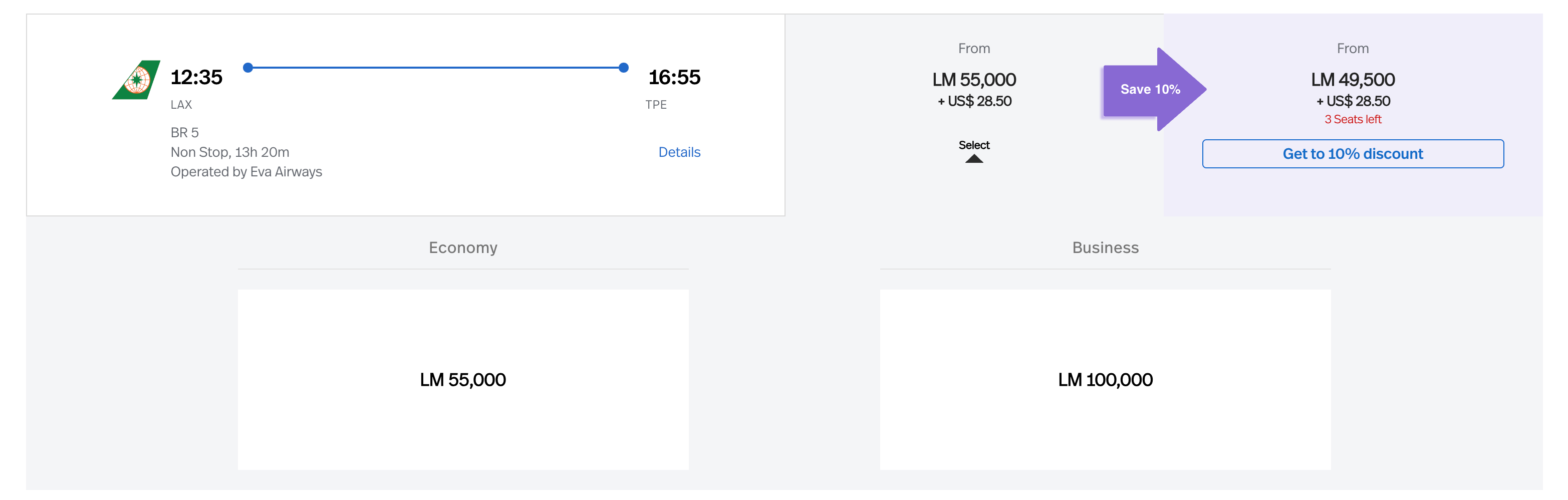Click the EVA Air airline logo

coord(137,80)
